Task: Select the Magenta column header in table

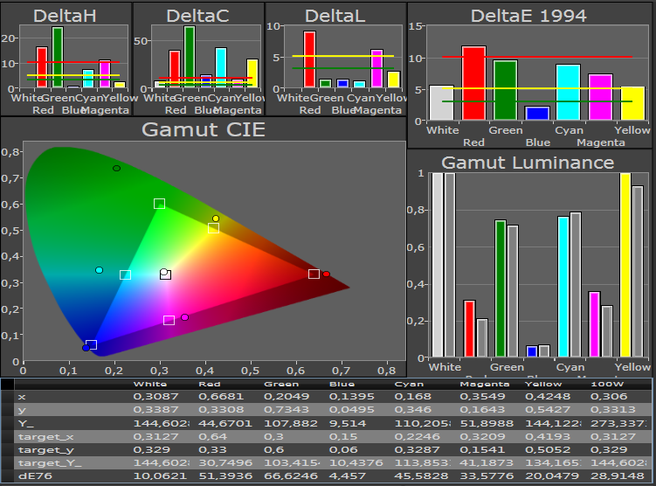Action: click(484, 384)
